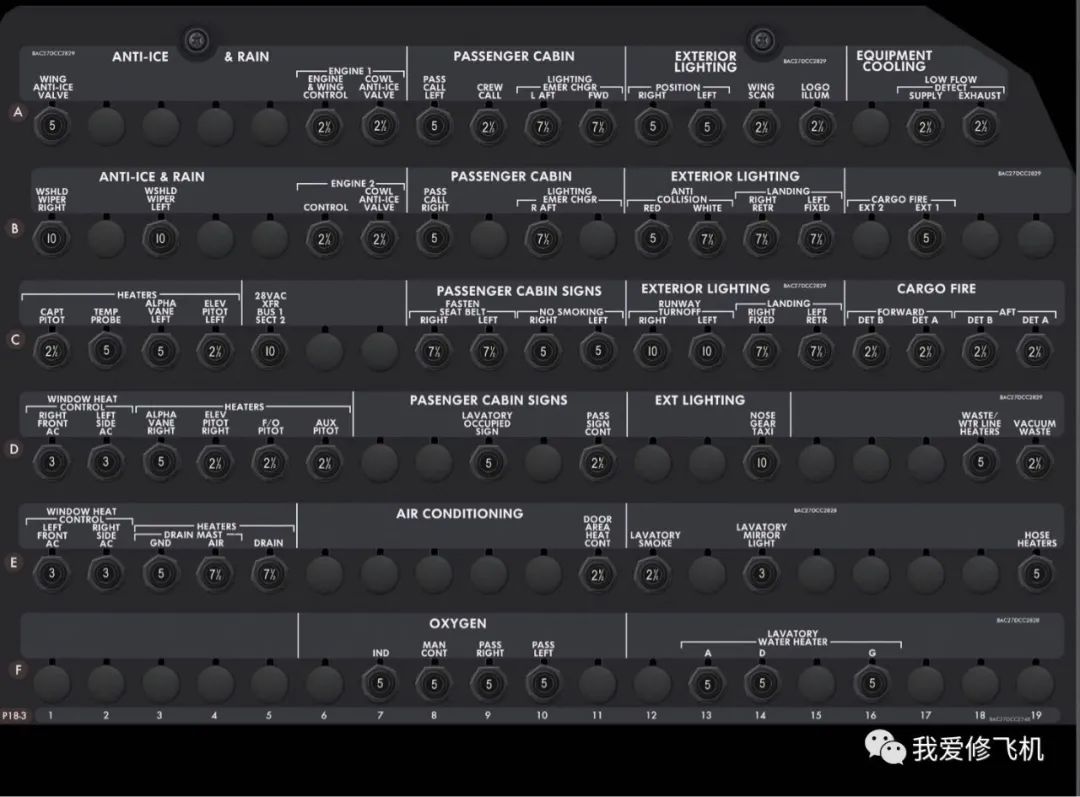
Task: Toggle Emer Chgr L AFT breaker
Action: pyautogui.click(x=543, y=127)
